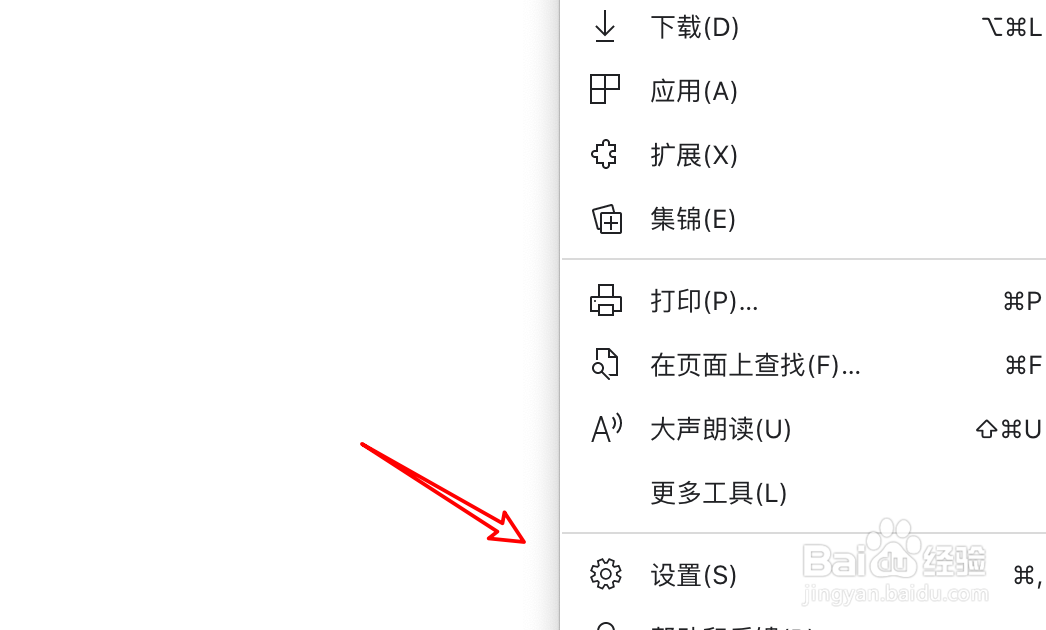
Task: Open 设置(S) from the menu
Action: pos(803,575)
